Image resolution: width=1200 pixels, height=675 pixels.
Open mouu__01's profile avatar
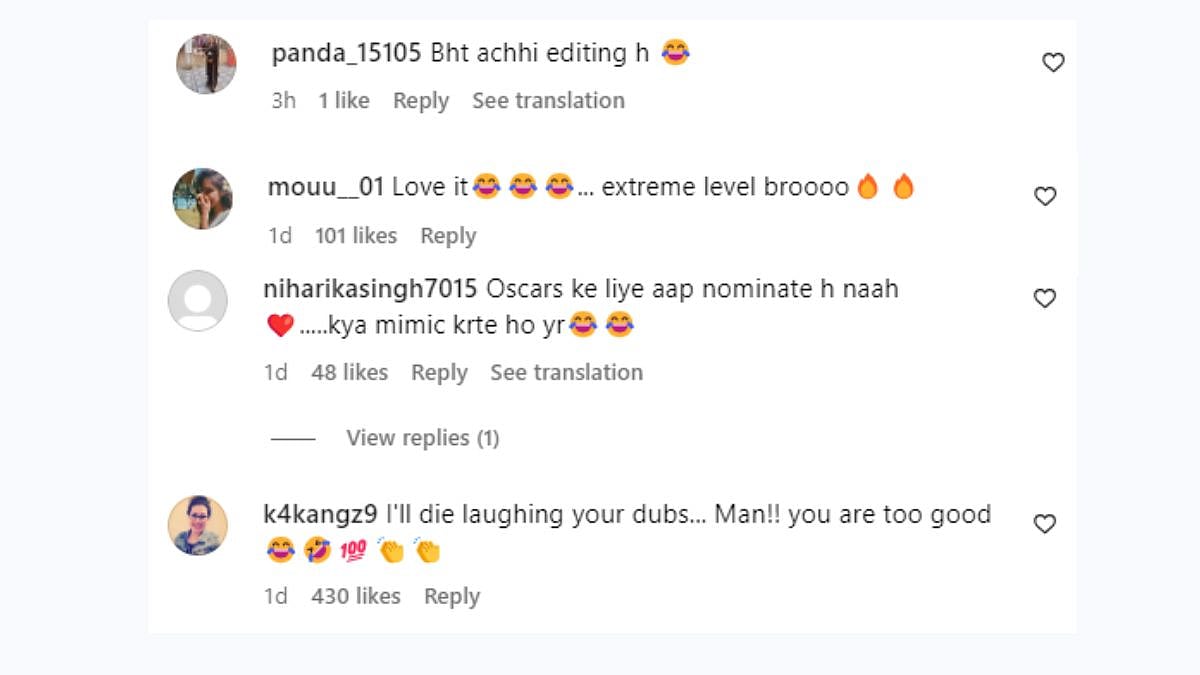click(x=202, y=198)
